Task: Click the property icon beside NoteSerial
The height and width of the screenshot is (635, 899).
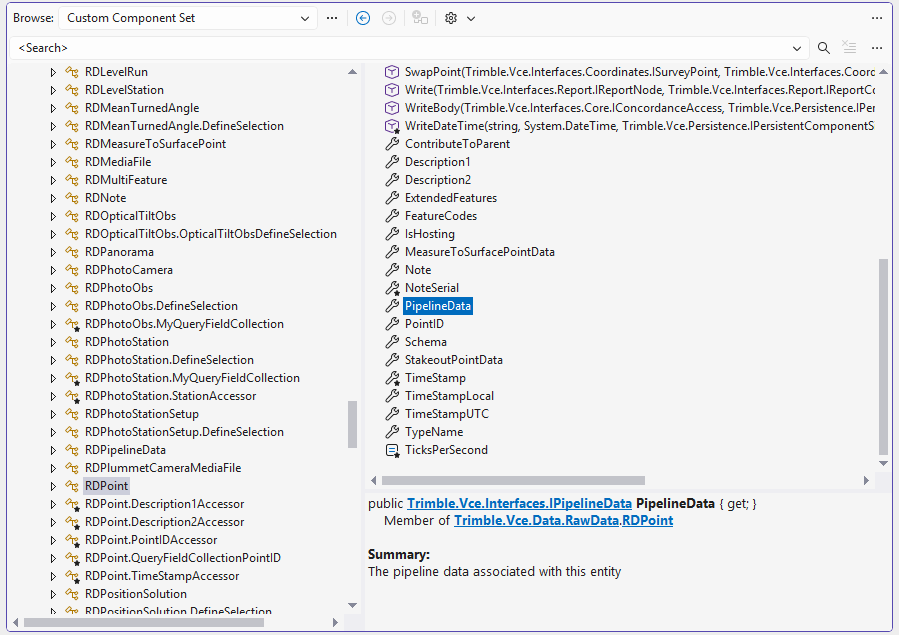Action: [x=392, y=288]
